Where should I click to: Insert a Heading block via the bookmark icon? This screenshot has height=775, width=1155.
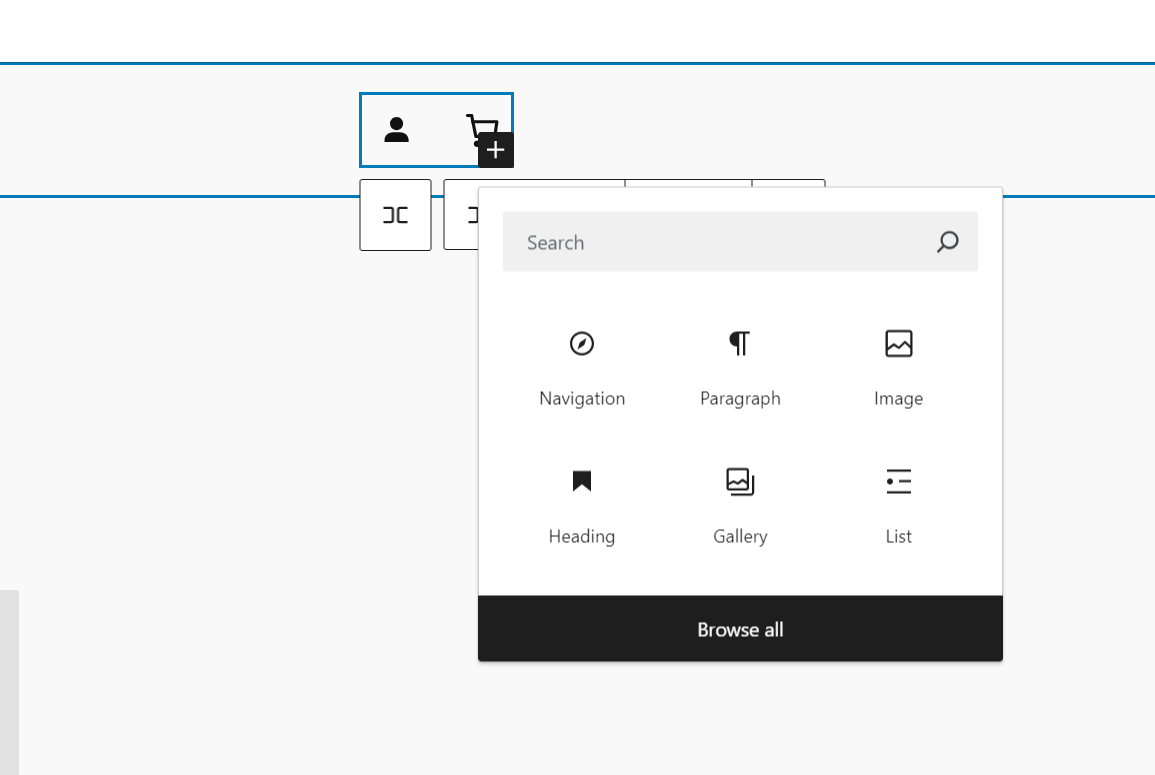point(582,481)
